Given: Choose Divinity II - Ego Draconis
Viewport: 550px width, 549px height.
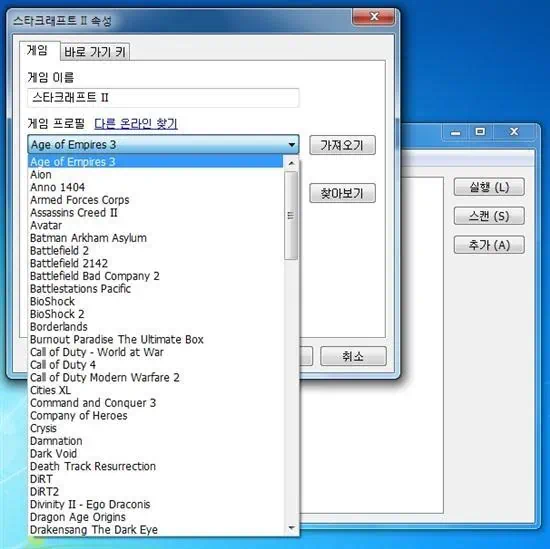Looking at the screenshot, I should [156, 504].
